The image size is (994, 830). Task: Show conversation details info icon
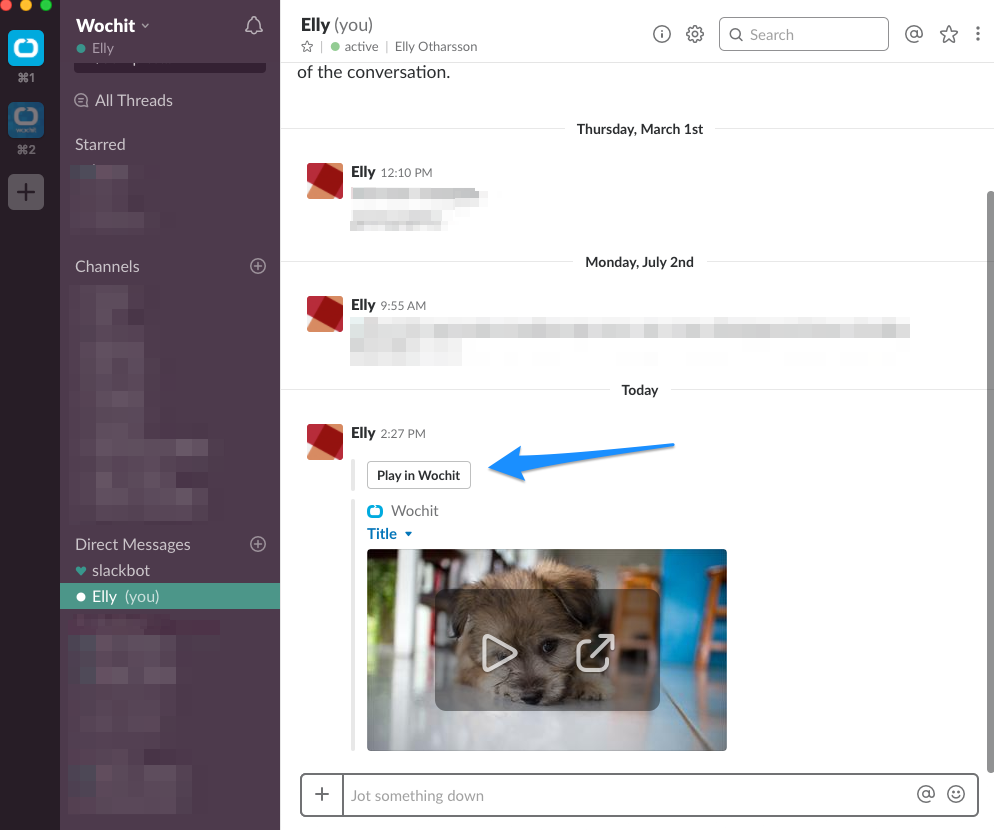661,34
